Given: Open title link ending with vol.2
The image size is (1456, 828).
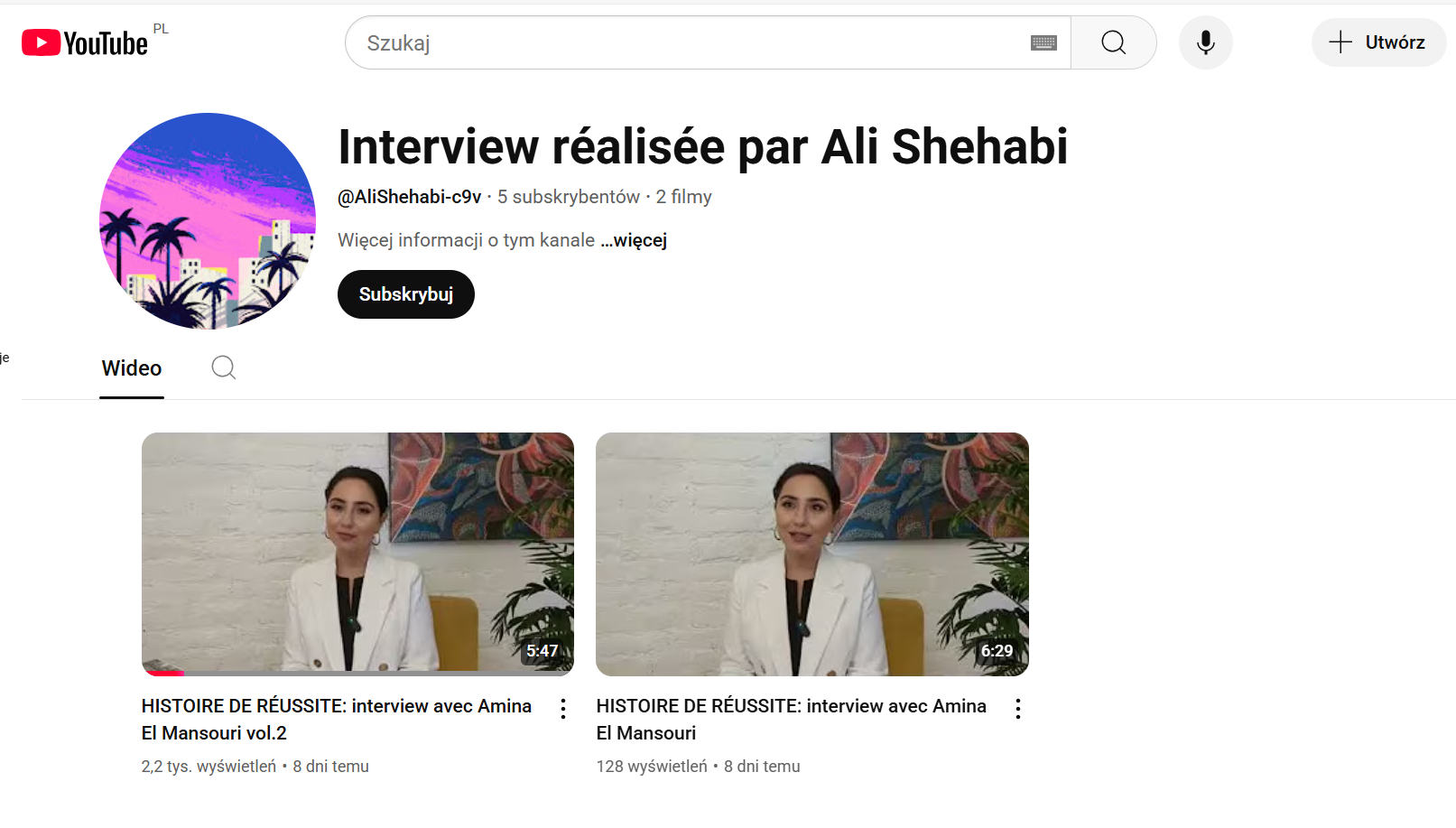Looking at the screenshot, I should (x=337, y=720).
